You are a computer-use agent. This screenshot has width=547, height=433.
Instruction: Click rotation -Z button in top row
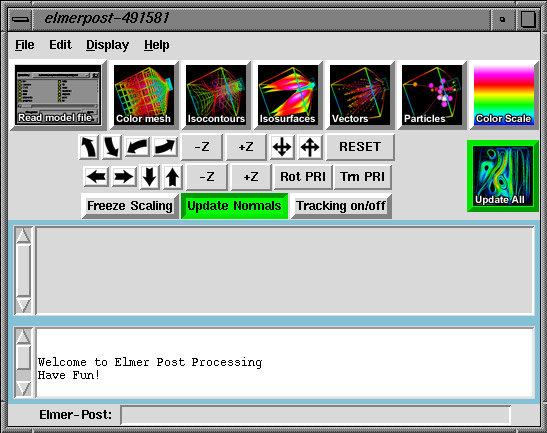point(202,147)
